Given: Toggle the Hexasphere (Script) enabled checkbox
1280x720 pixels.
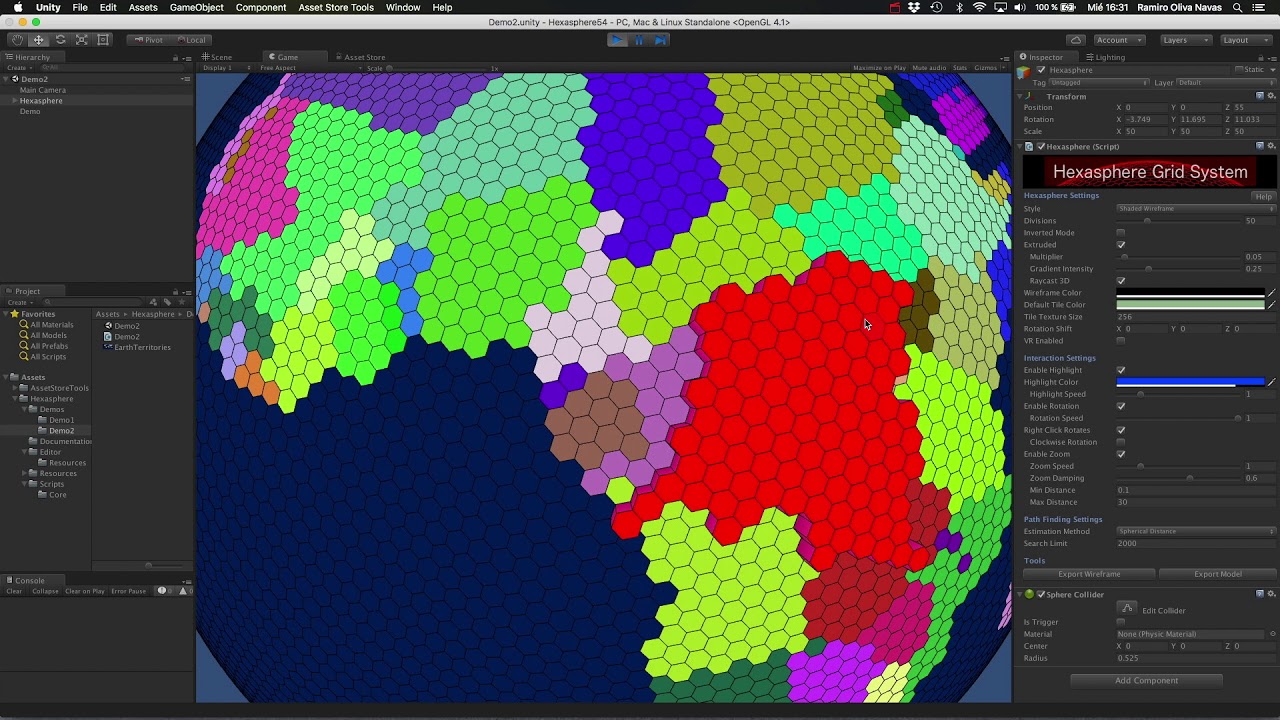Looking at the screenshot, I should (1041, 147).
